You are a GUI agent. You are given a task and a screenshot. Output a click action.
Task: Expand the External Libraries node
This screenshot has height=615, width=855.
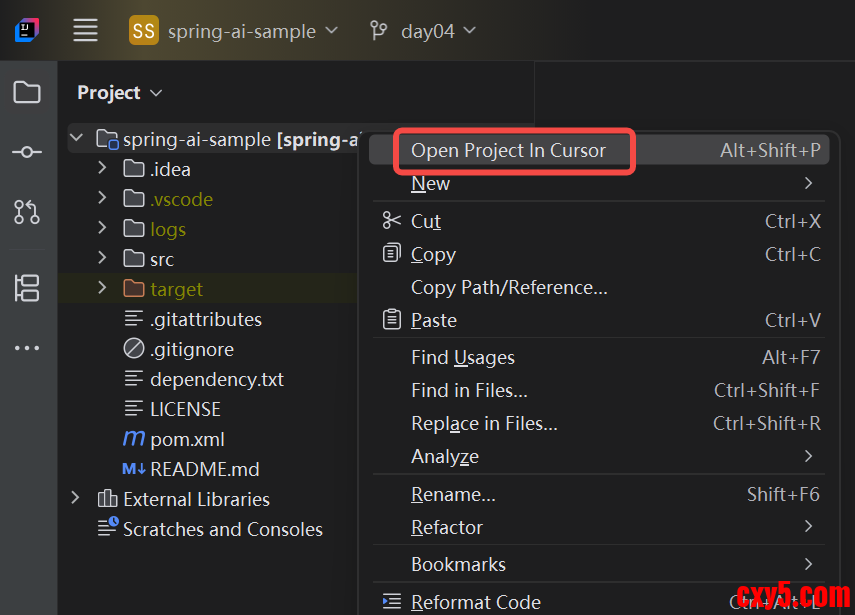pyautogui.click(x=75, y=498)
